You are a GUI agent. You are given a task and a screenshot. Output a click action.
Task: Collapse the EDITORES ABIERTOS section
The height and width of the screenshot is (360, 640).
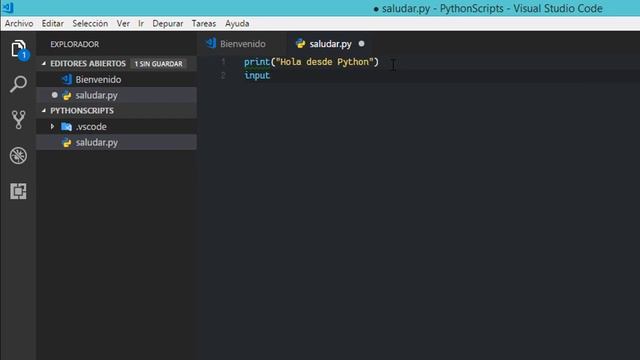pos(44,63)
